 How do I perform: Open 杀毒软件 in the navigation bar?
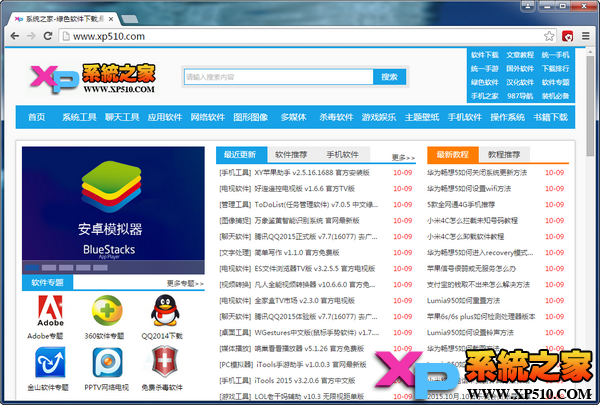tap(336, 117)
